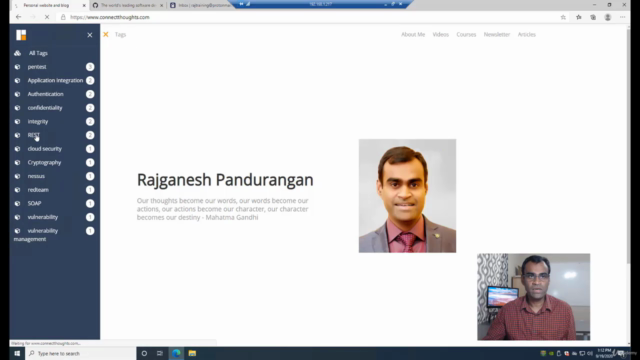The width and height of the screenshot is (640, 360).
Task: Open Cortana from the taskbar
Action: pos(144,353)
